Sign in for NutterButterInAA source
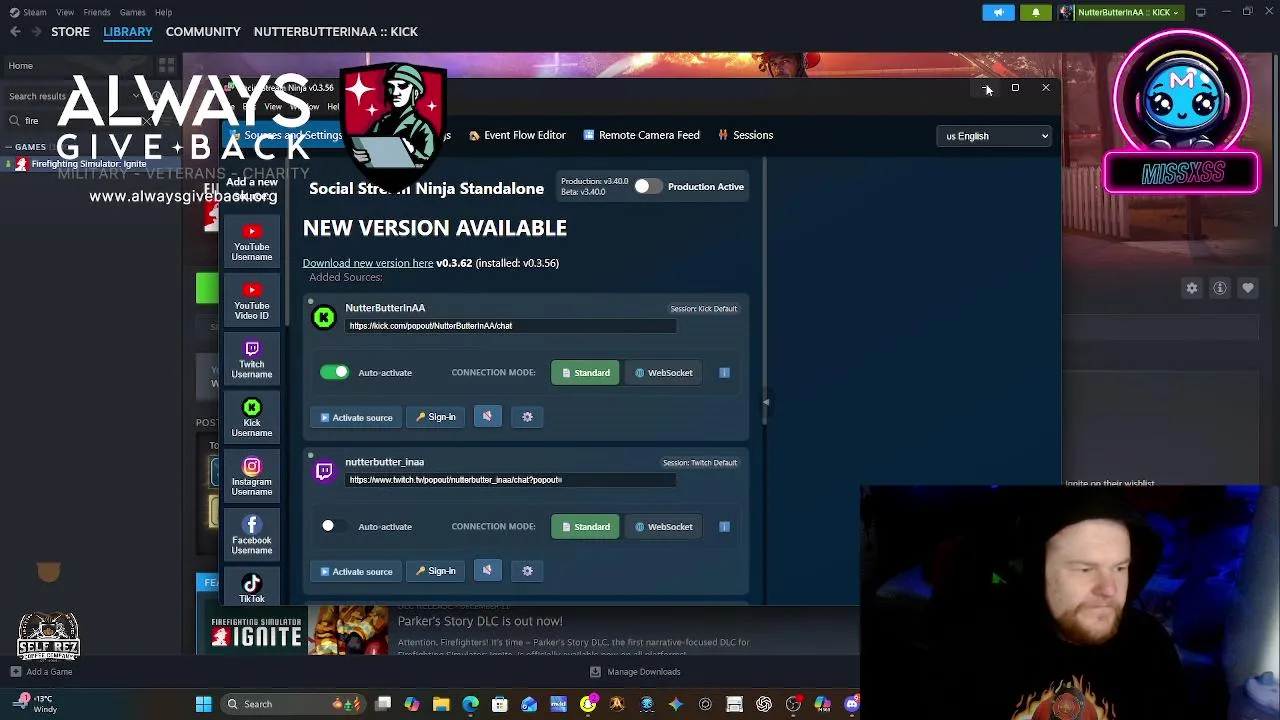Image resolution: width=1280 pixels, height=720 pixels. [436, 417]
